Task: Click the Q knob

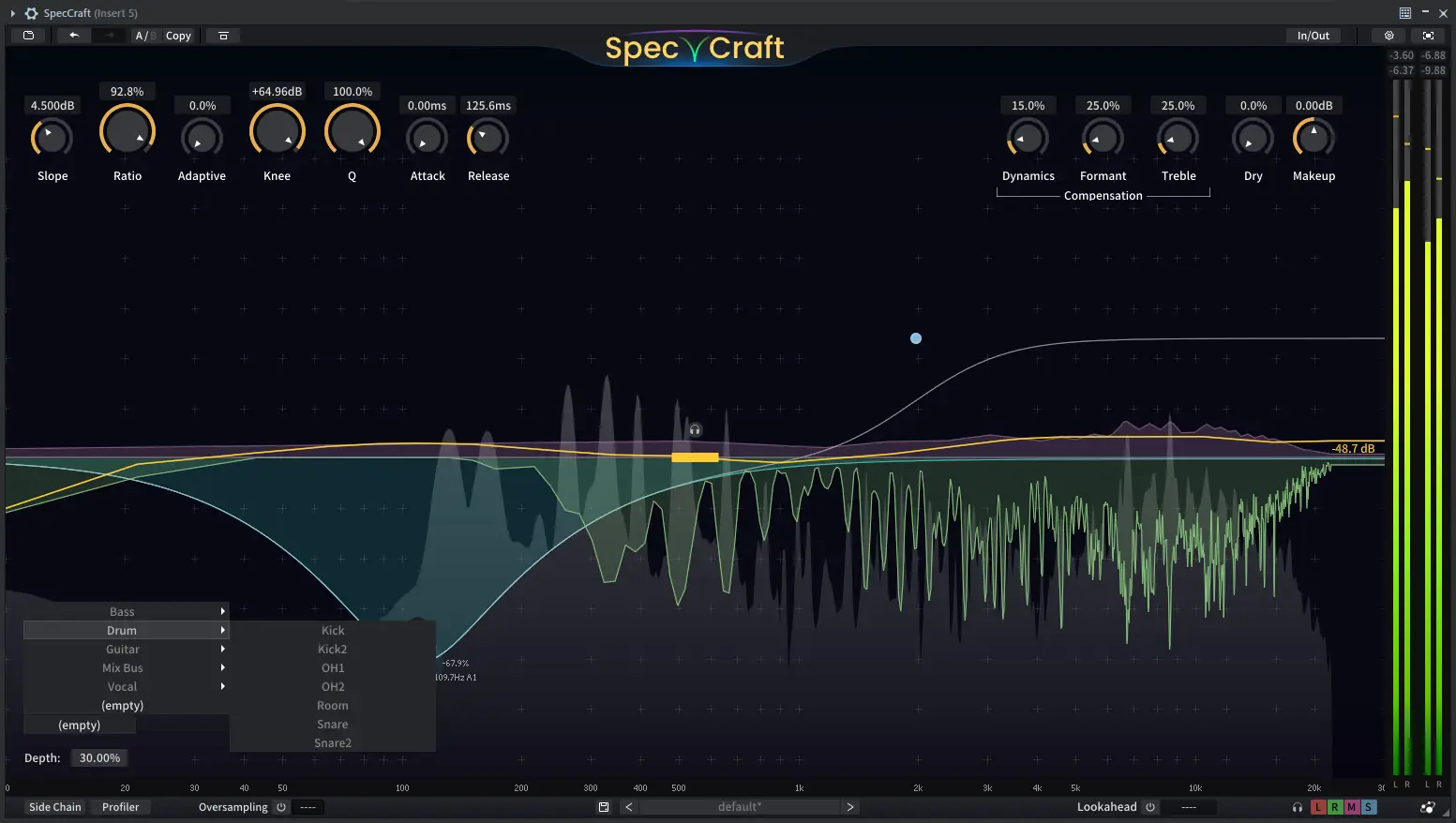Action: (353, 132)
